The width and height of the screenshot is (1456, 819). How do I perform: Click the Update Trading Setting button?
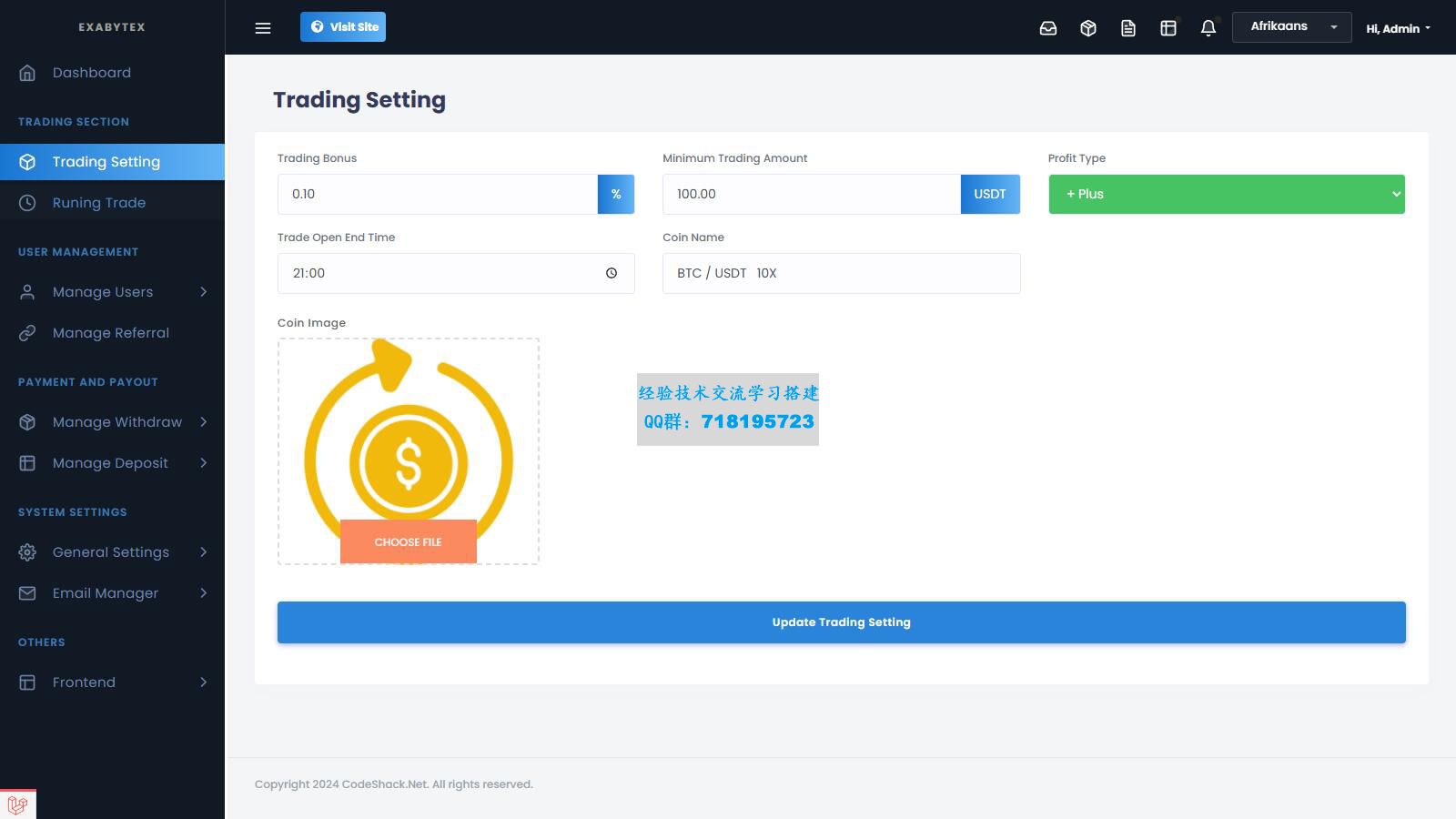(842, 622)
